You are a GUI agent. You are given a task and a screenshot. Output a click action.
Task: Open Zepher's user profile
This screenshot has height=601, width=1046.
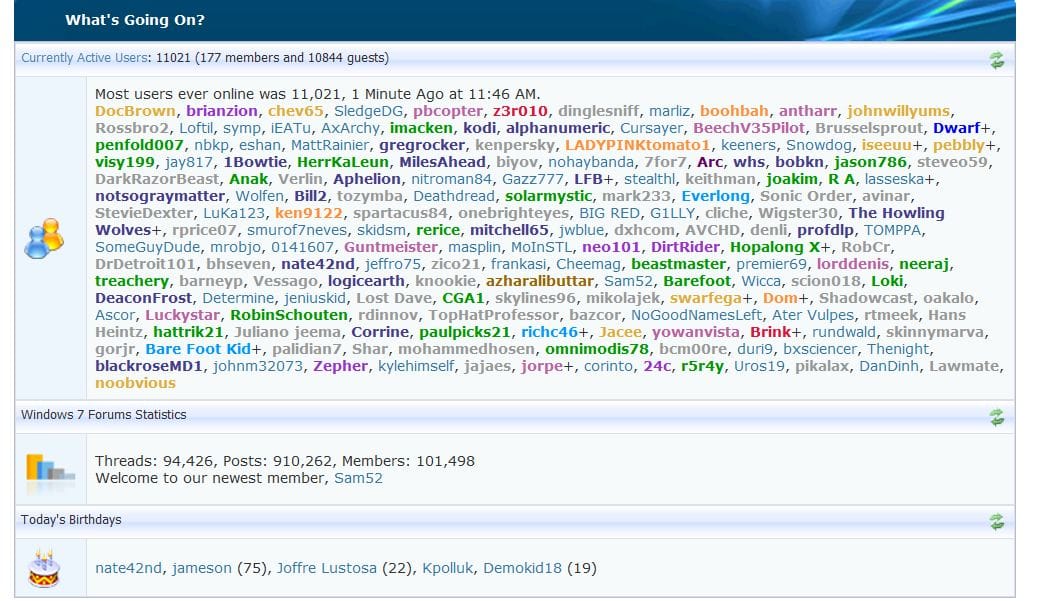click(340, 366)
